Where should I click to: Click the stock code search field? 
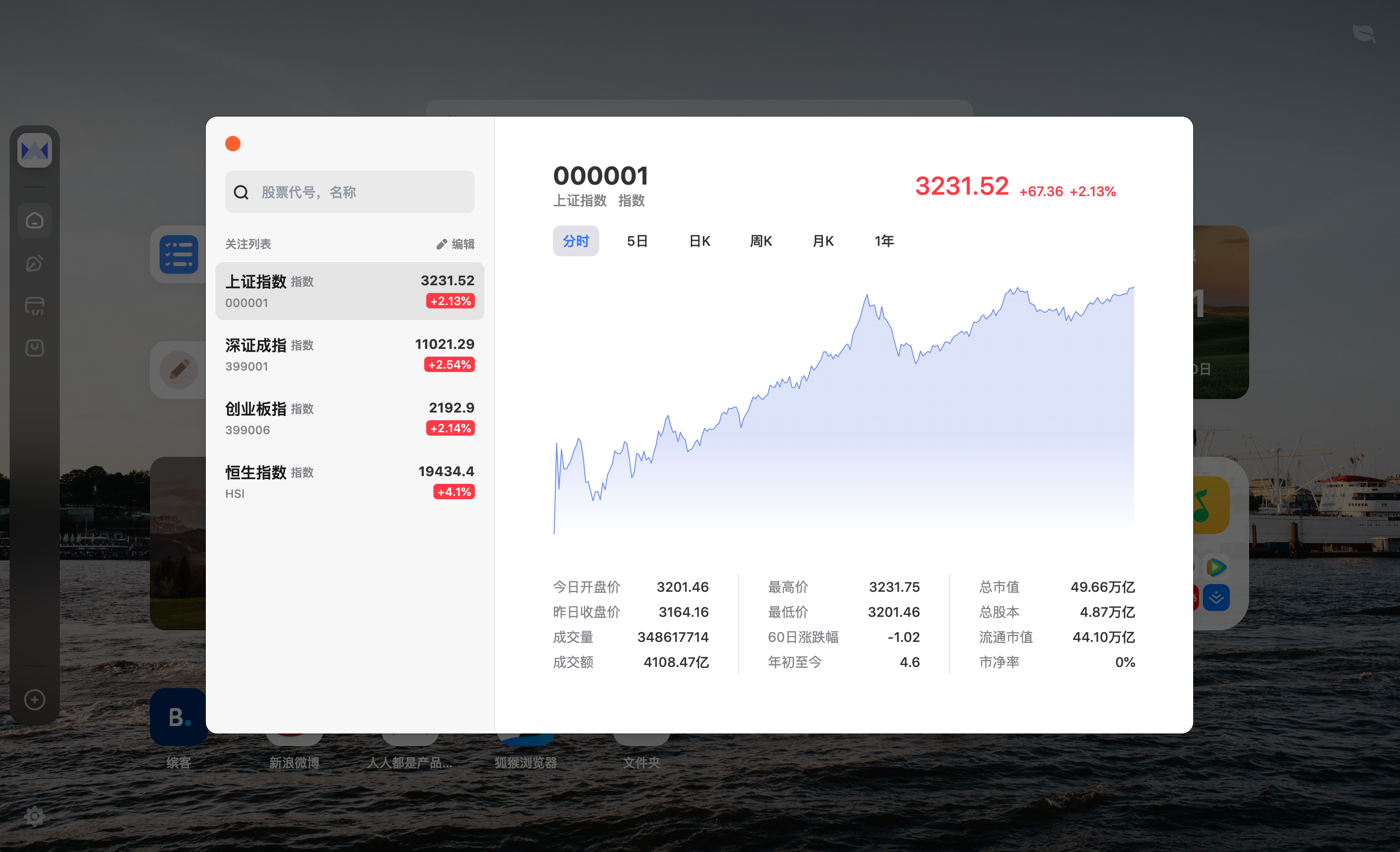363,193
